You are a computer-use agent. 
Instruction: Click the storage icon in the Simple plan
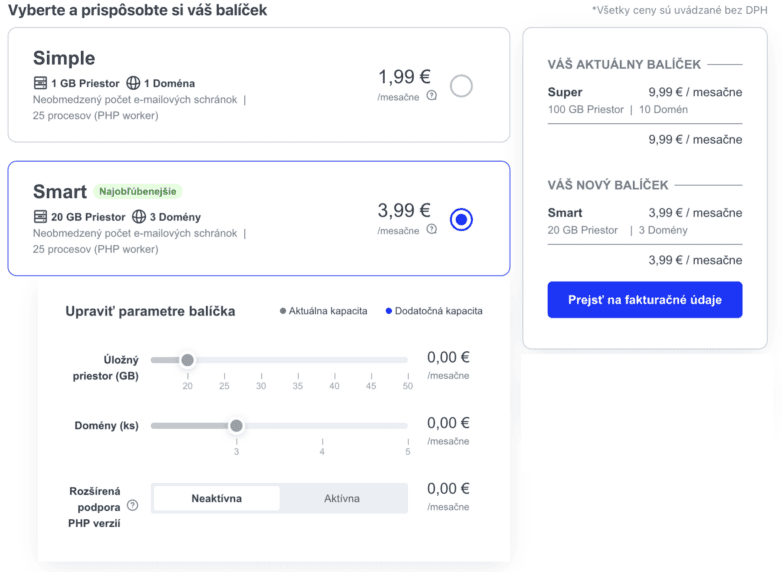40,82
